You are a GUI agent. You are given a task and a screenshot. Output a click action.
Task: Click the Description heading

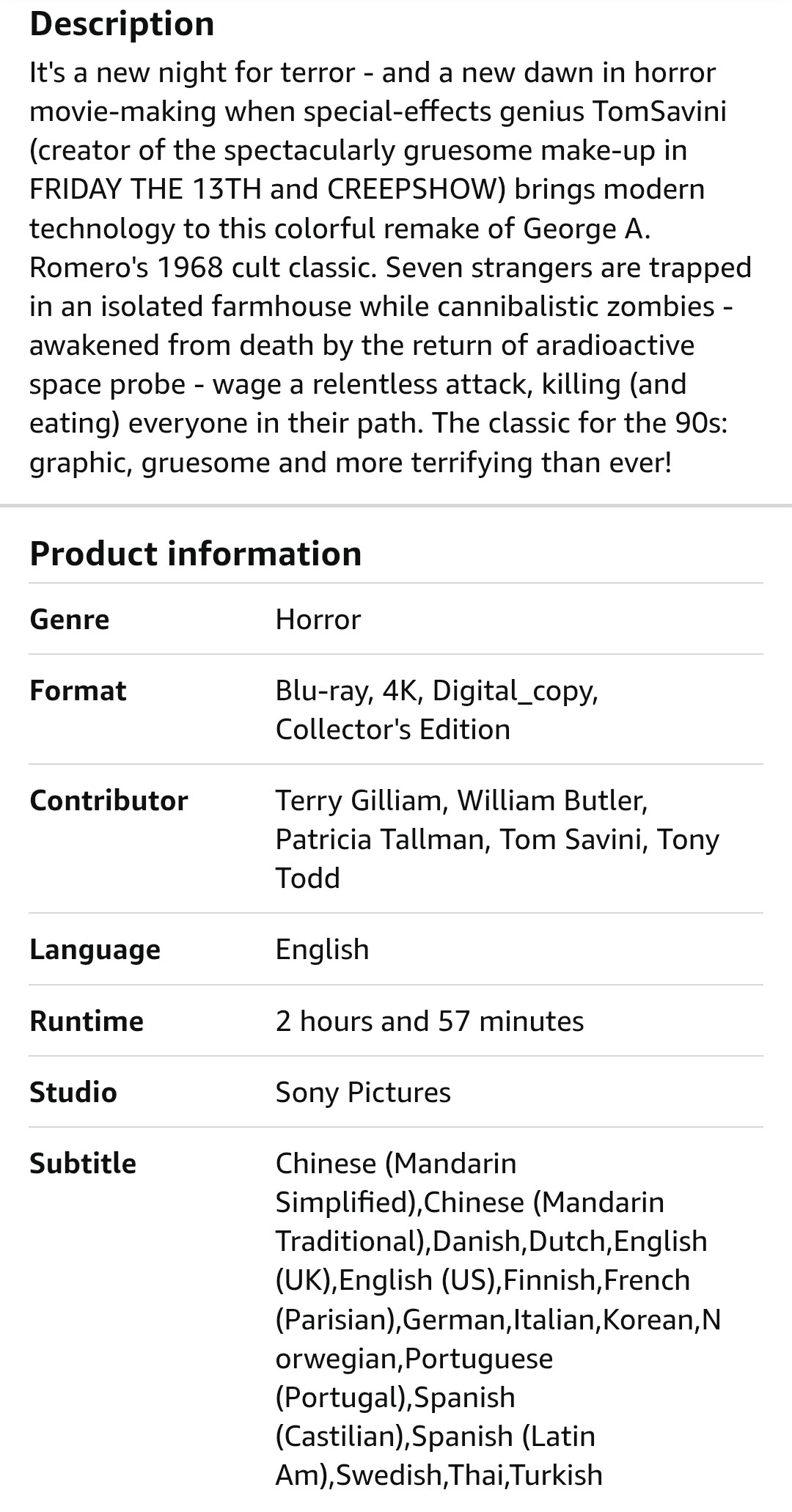[x=122, y=24]
